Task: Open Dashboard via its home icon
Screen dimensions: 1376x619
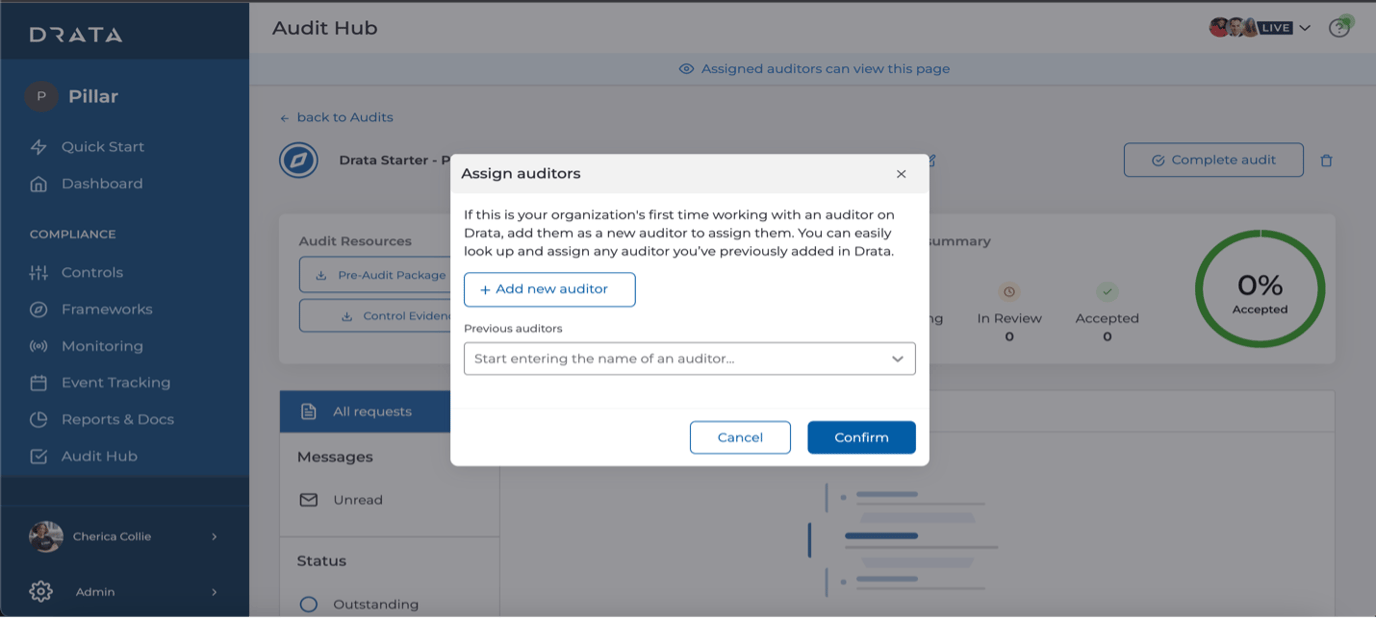Action: coord(39,184)
